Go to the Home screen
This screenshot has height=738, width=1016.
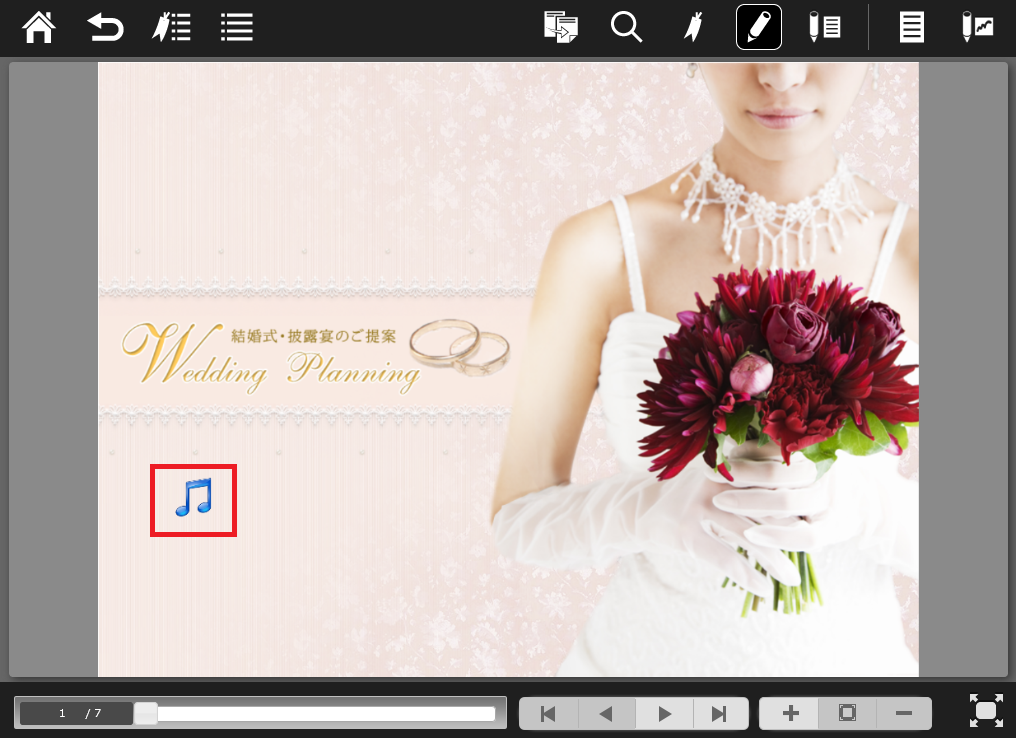point(39,27)
